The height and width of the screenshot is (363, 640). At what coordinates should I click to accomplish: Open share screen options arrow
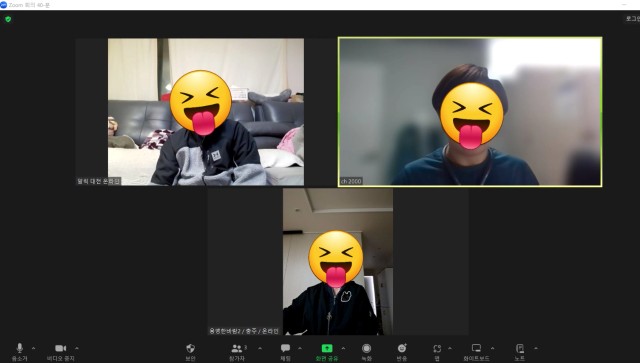(x=343, y=348)
